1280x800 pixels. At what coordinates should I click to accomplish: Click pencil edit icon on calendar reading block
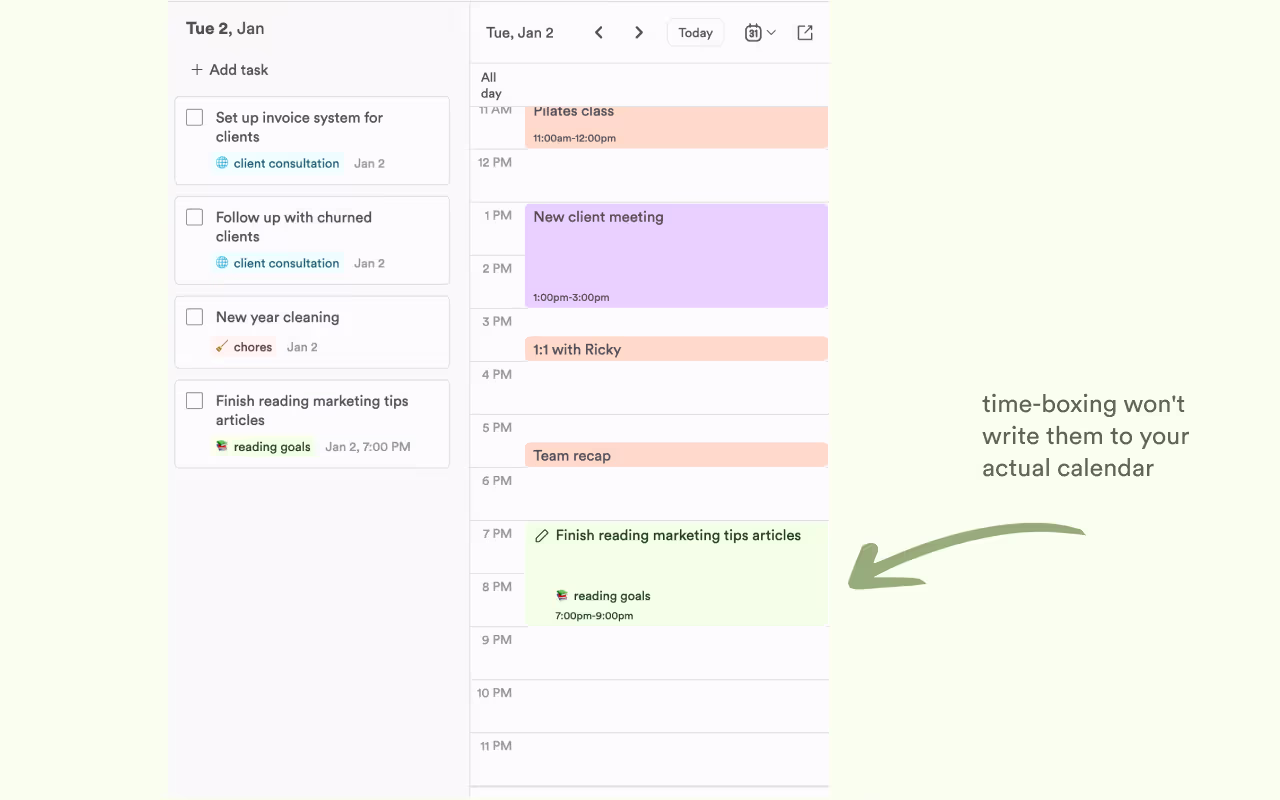coord(542,536)
